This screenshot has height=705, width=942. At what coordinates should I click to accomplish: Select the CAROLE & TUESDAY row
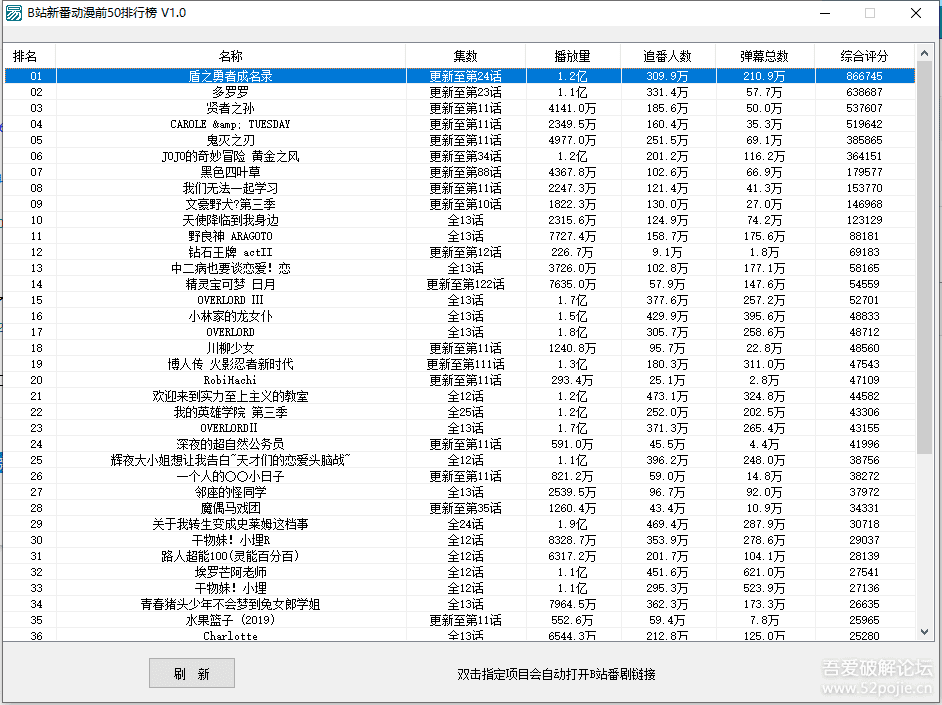[x=230, y=124]
